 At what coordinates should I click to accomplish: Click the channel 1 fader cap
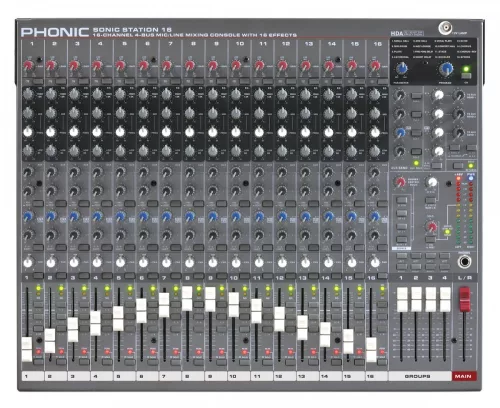pyautogui.click(x=27, y=349)
